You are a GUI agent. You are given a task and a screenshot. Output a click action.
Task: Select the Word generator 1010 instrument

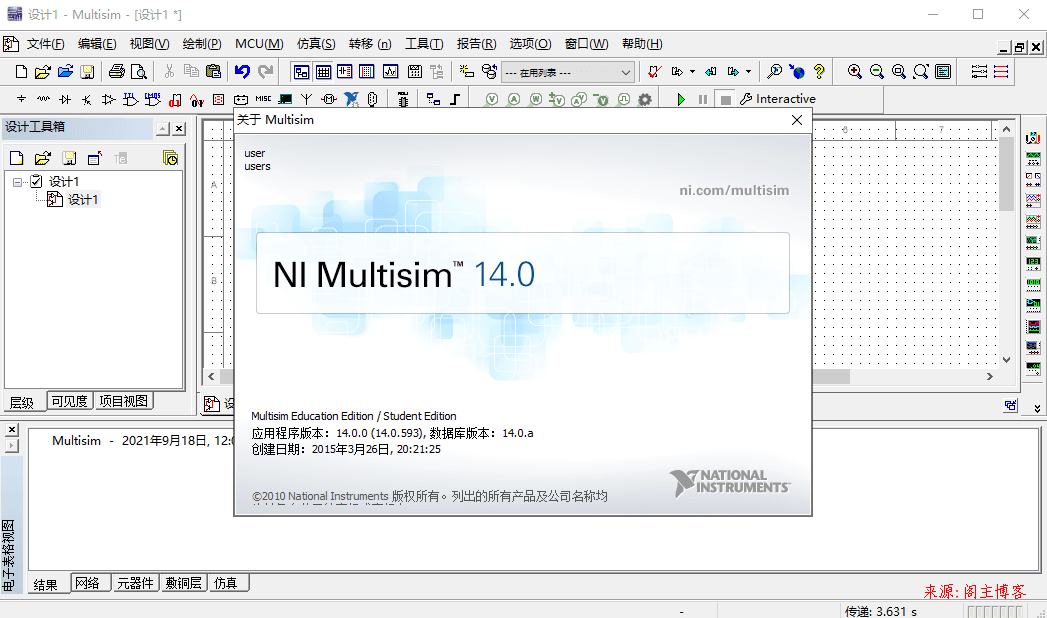(x=1033, y=284)
